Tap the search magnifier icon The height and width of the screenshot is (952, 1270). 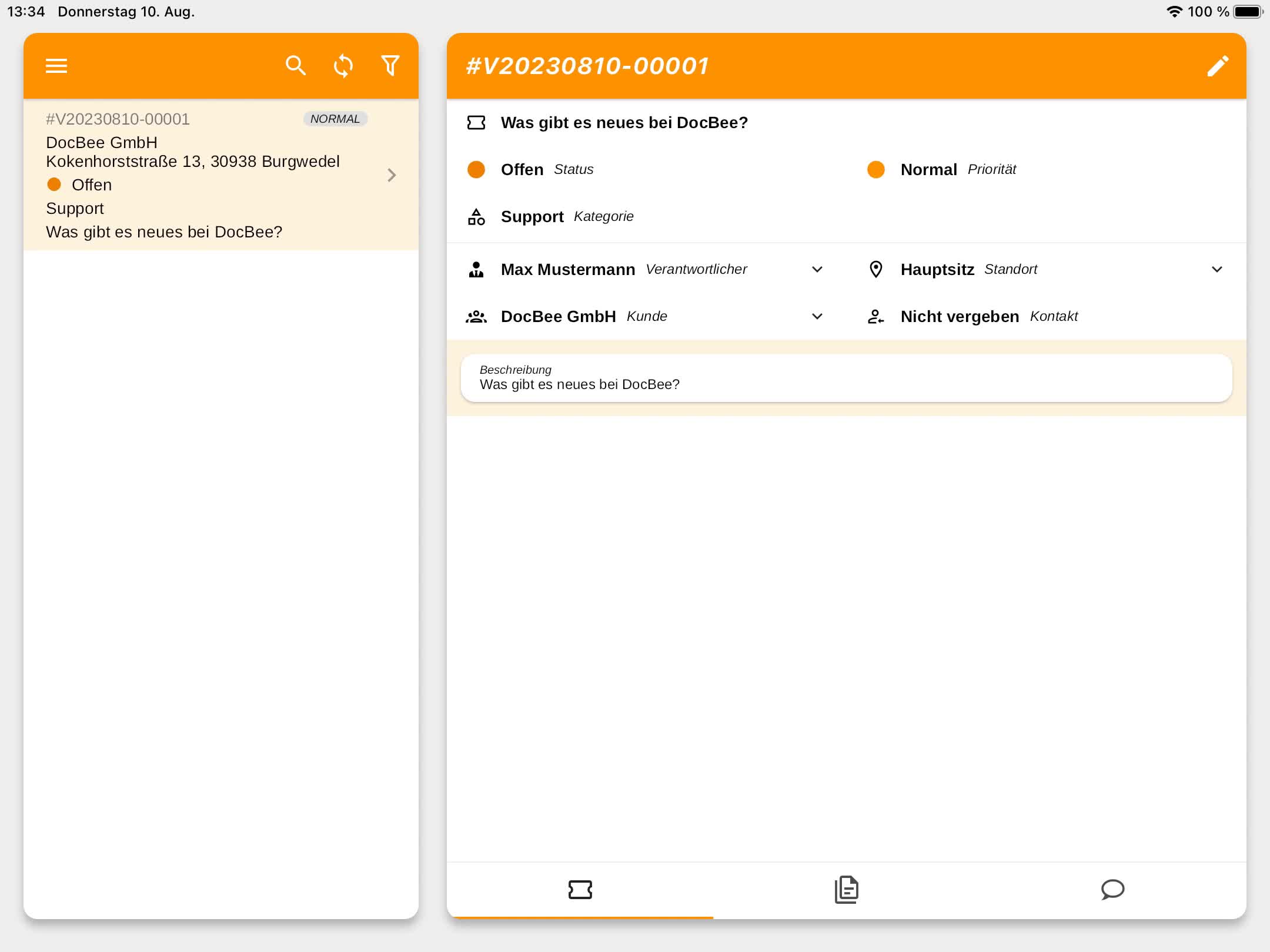point(295,66)
